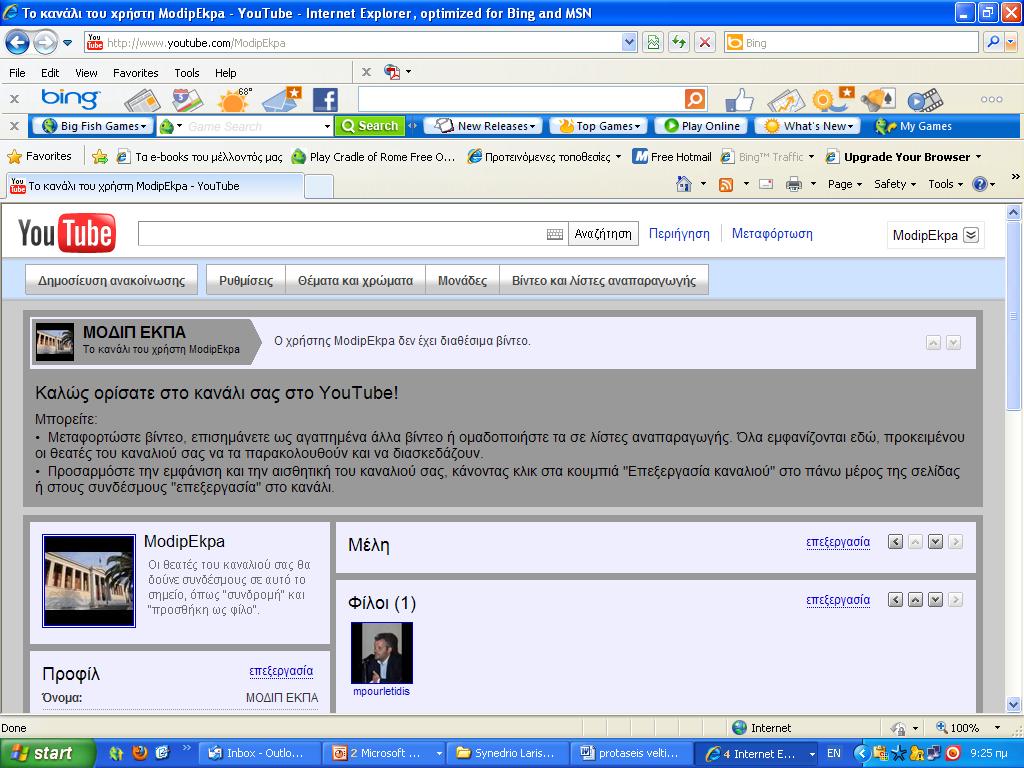This screenshot has height=768, width=1024.
Task: Click the mpourletidis friend thumbnail photo
Action: pyautogui.click(x=381, y=652)
